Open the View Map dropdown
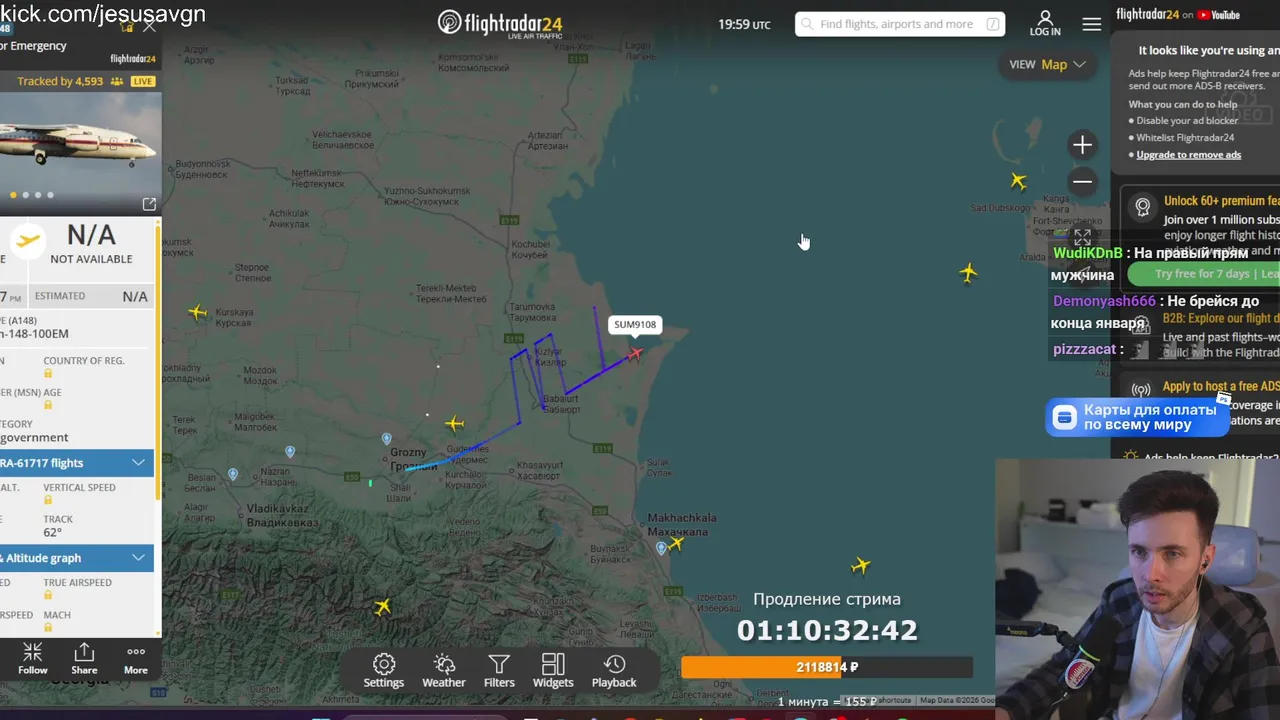This screenshot has height=720, width=1280. [x=1047, y=64]
